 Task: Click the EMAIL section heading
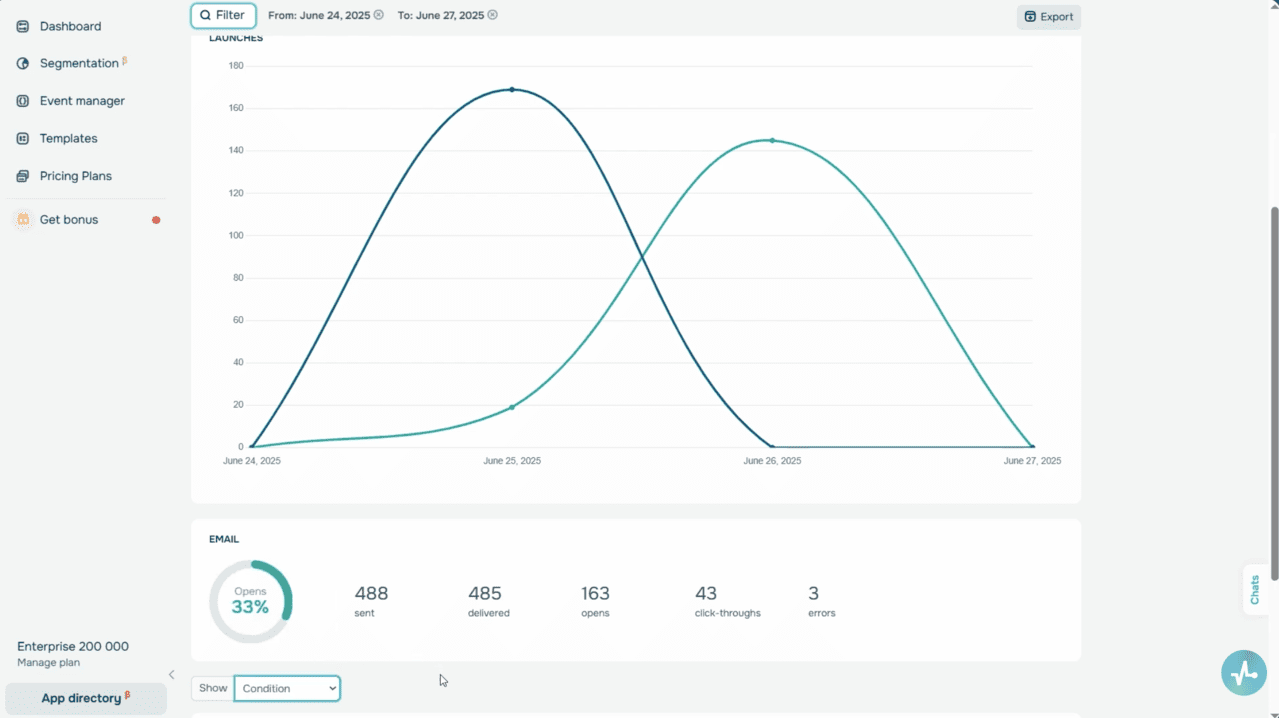click(224, 539)
